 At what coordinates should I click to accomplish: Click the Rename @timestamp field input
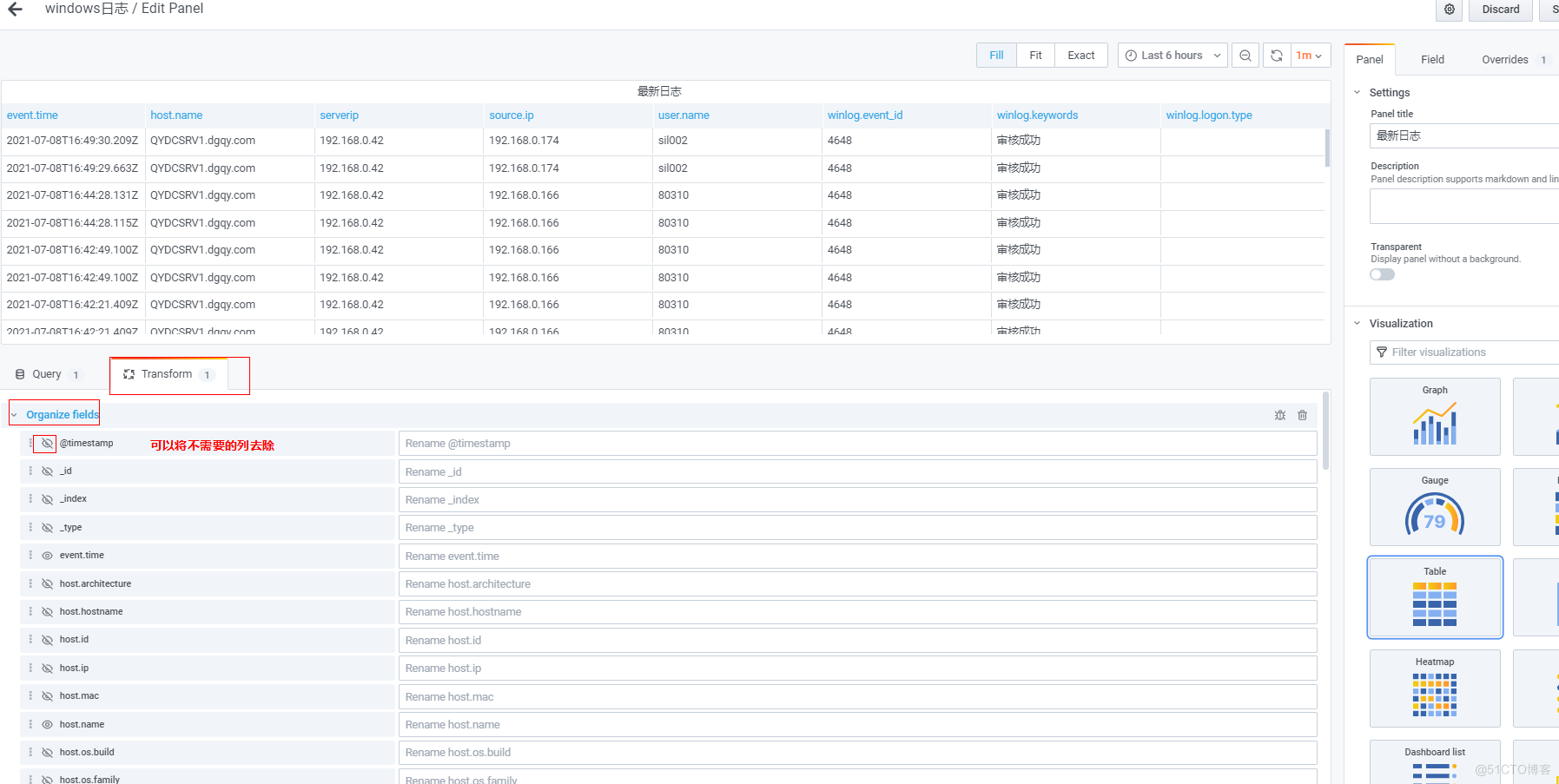pyautogui.click(x=857, y=444)
